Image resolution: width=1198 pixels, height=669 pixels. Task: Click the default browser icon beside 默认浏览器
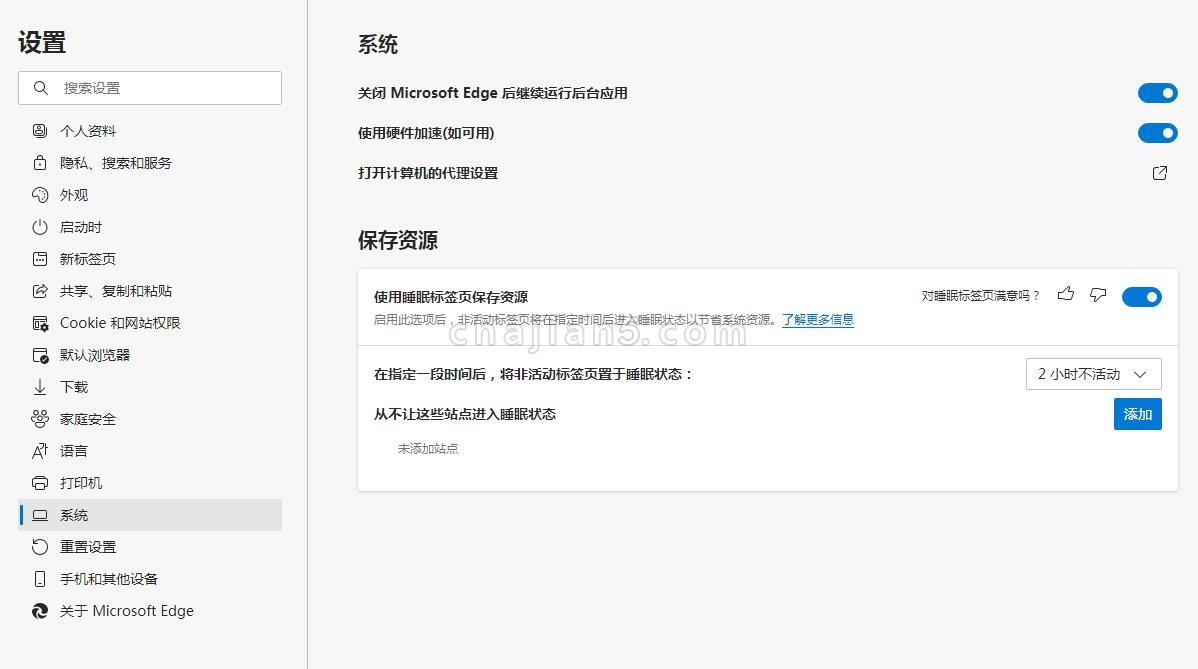pos(40,355)
